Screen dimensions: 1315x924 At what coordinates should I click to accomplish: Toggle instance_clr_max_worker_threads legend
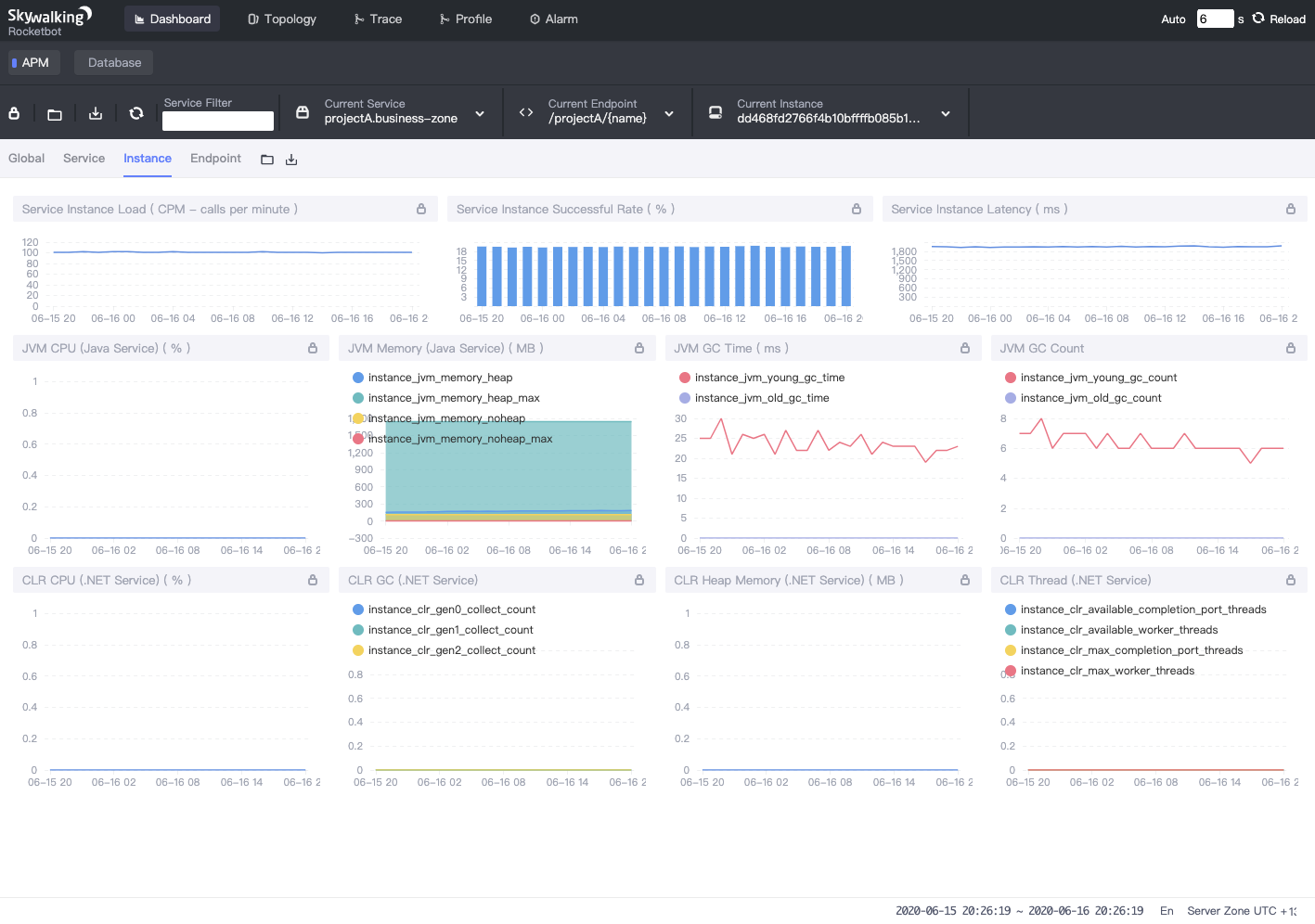click(1100, 671)
